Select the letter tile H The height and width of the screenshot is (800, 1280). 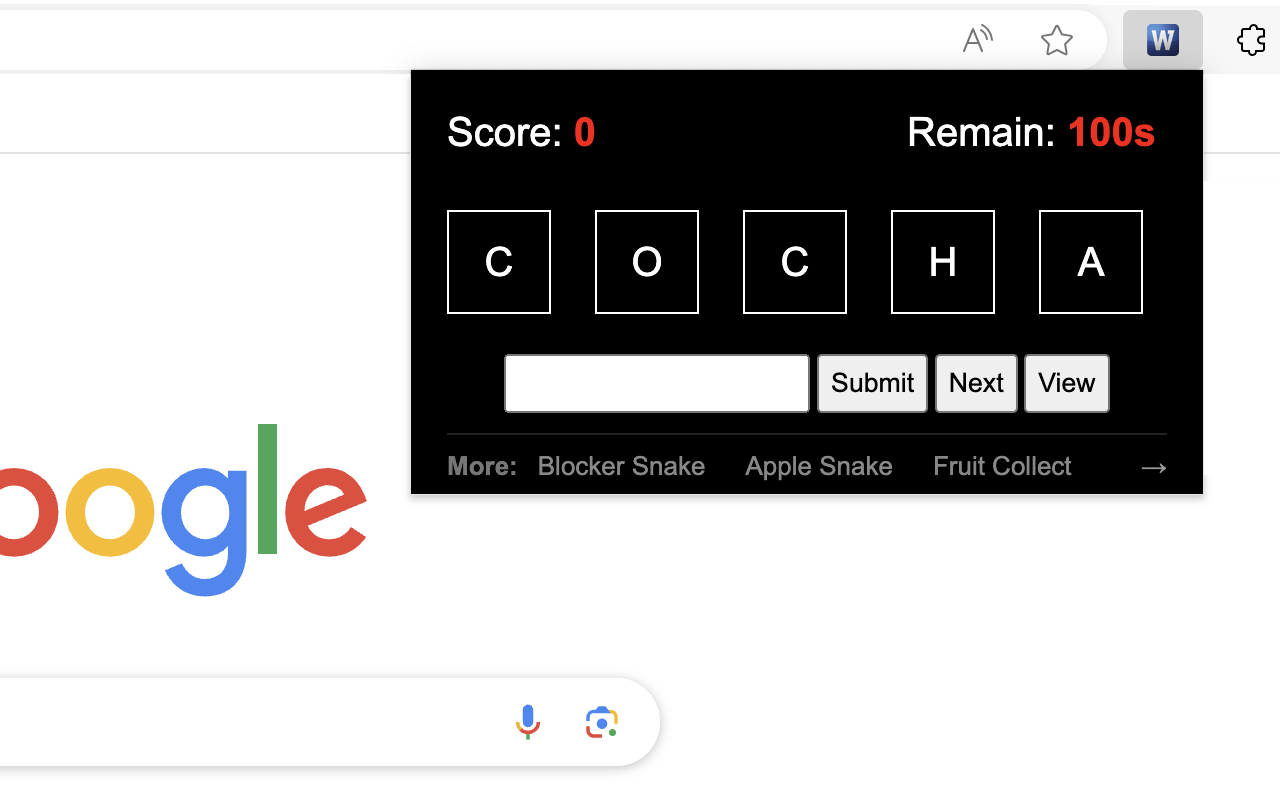(x=943, y=262)
